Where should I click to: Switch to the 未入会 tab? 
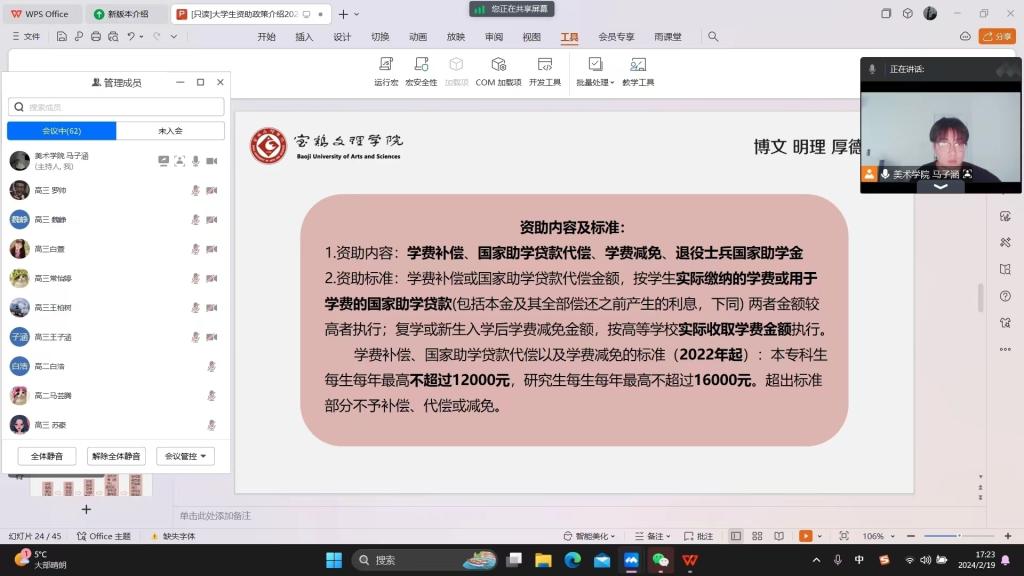pyautogui.click(x=170, y=131)
